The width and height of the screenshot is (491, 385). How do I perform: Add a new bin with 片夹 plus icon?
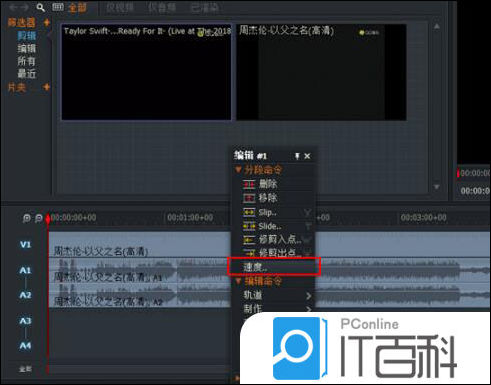click(47, 87)
